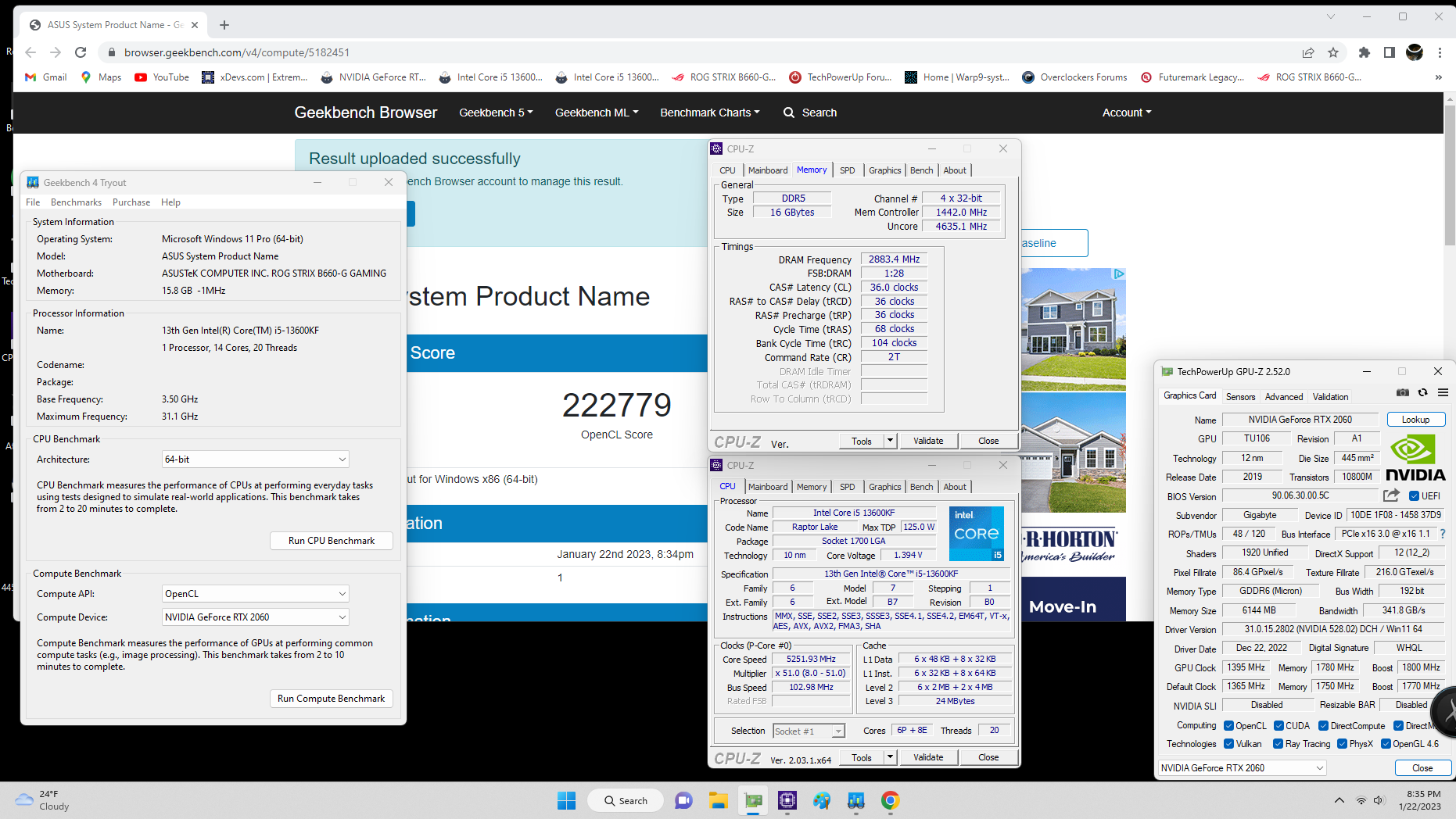Click Validate in lower CPU-Z window
Viewport: 1456px width, 819px height.
tap(928, 756)
